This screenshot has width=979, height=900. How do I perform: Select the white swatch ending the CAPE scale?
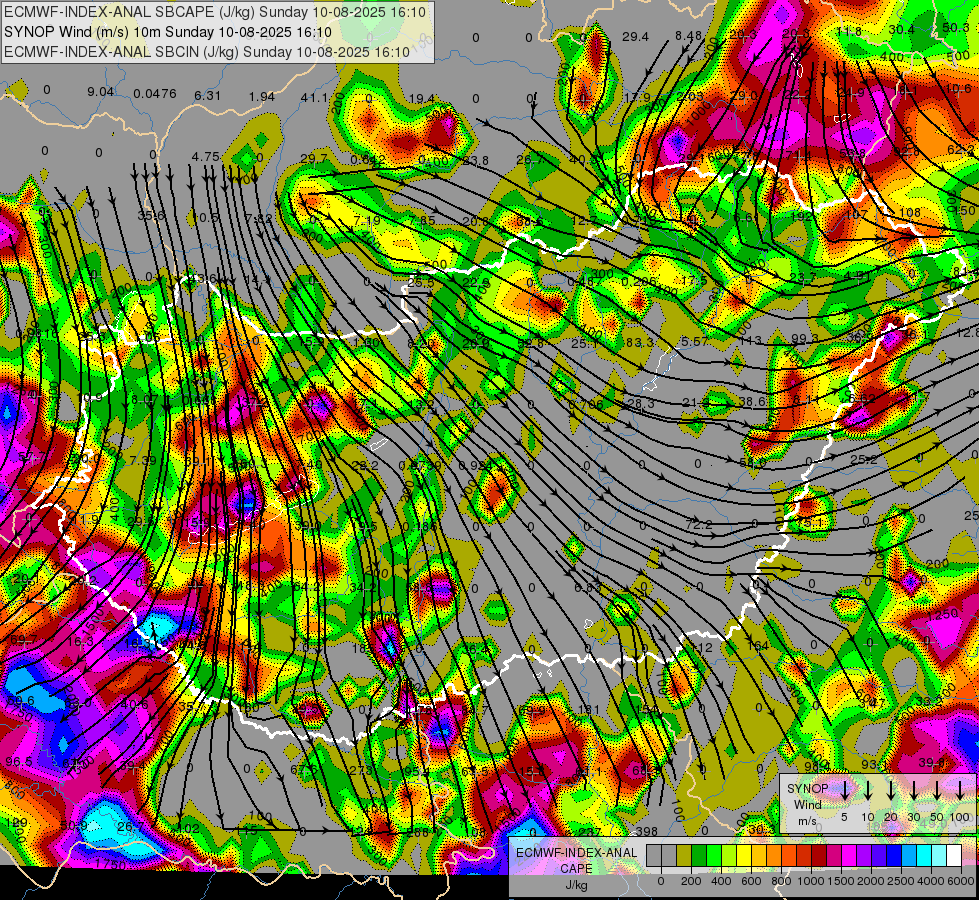click(954, 855)
